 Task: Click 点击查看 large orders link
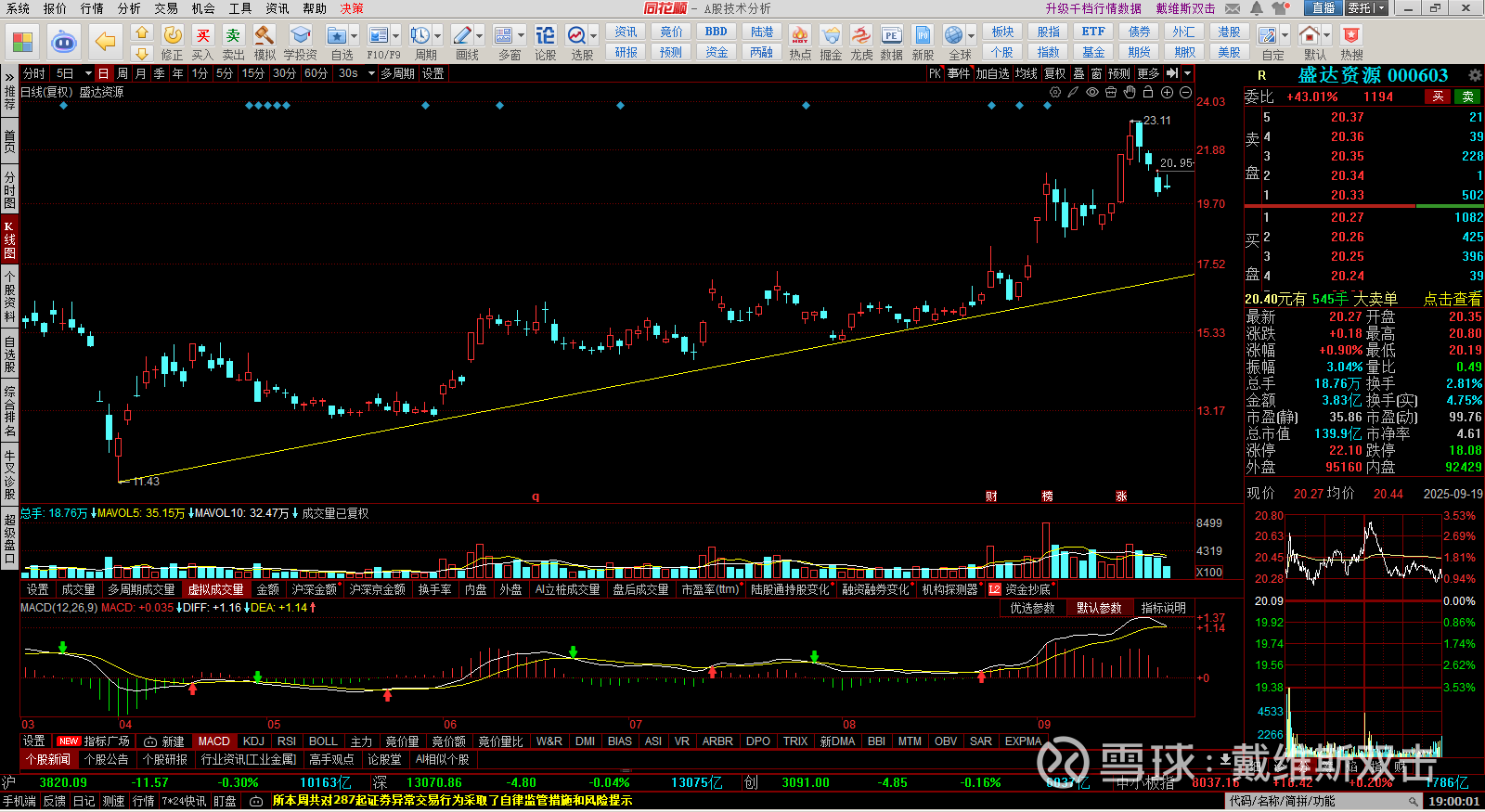click(x=1453, y=299)
